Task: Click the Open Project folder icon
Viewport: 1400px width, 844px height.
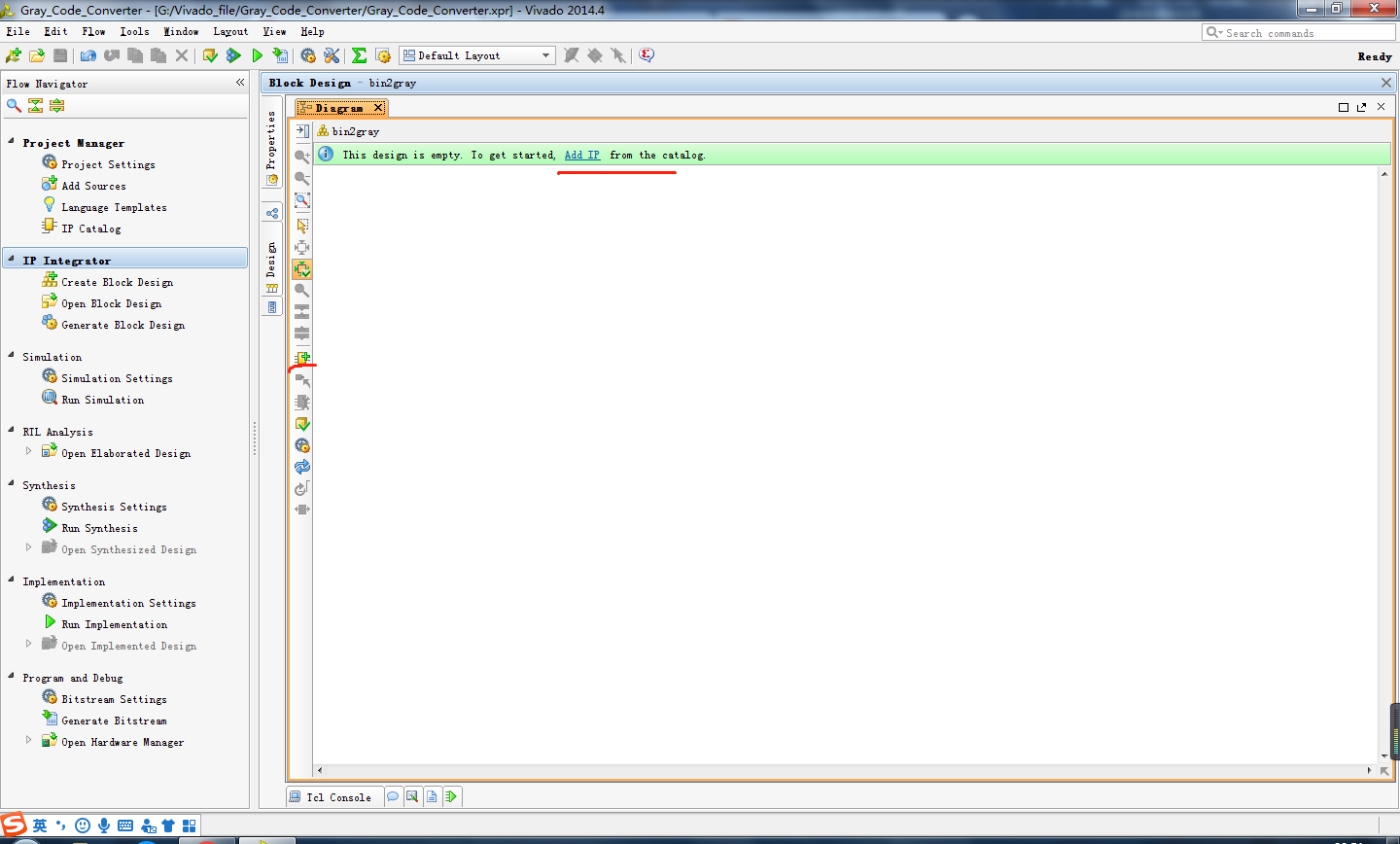Action: click(x=36, y=55)
